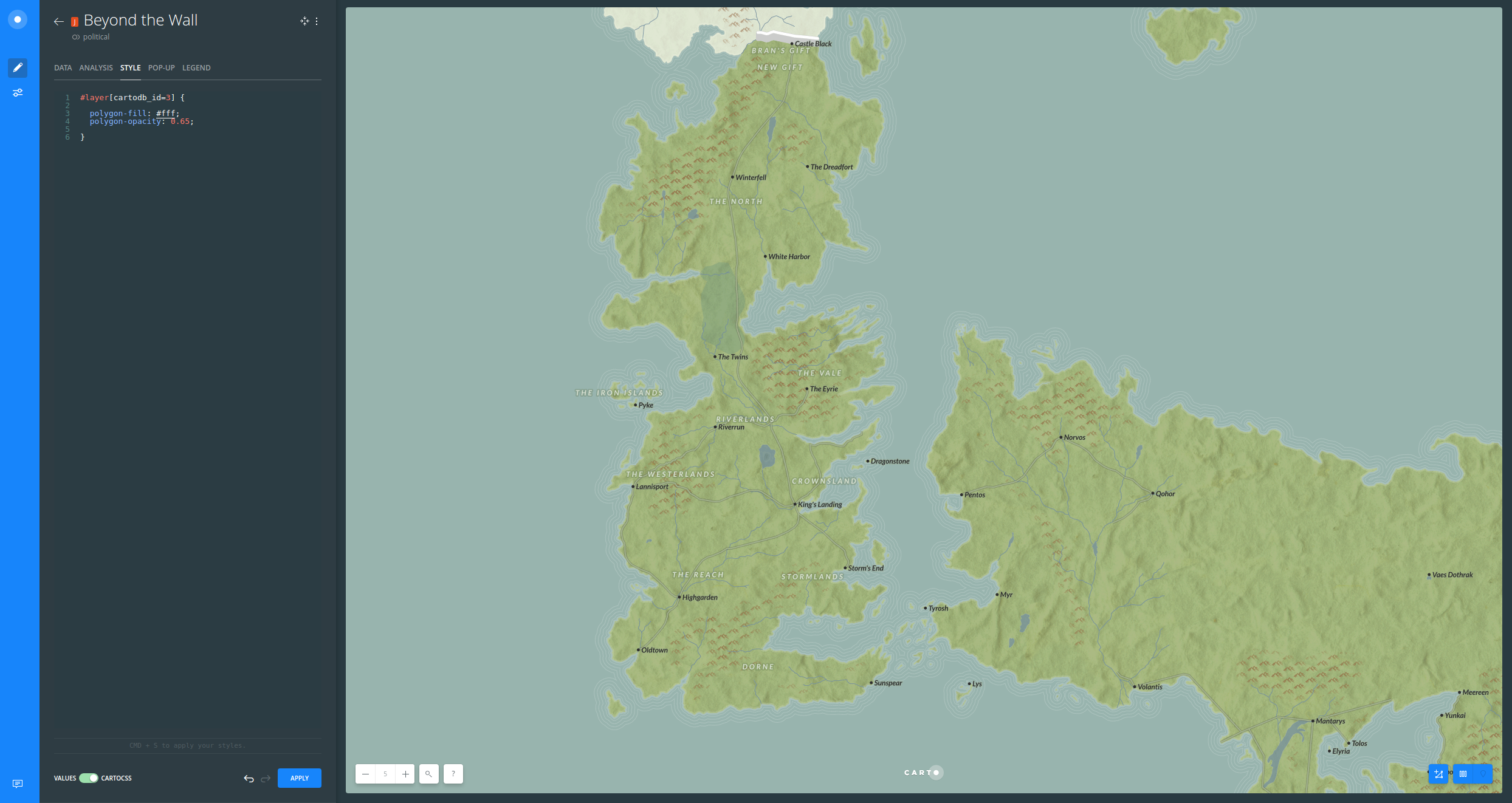Switch to the three-column view on map
This screenshot has height=803, width=1512.
pos(1463,774)
